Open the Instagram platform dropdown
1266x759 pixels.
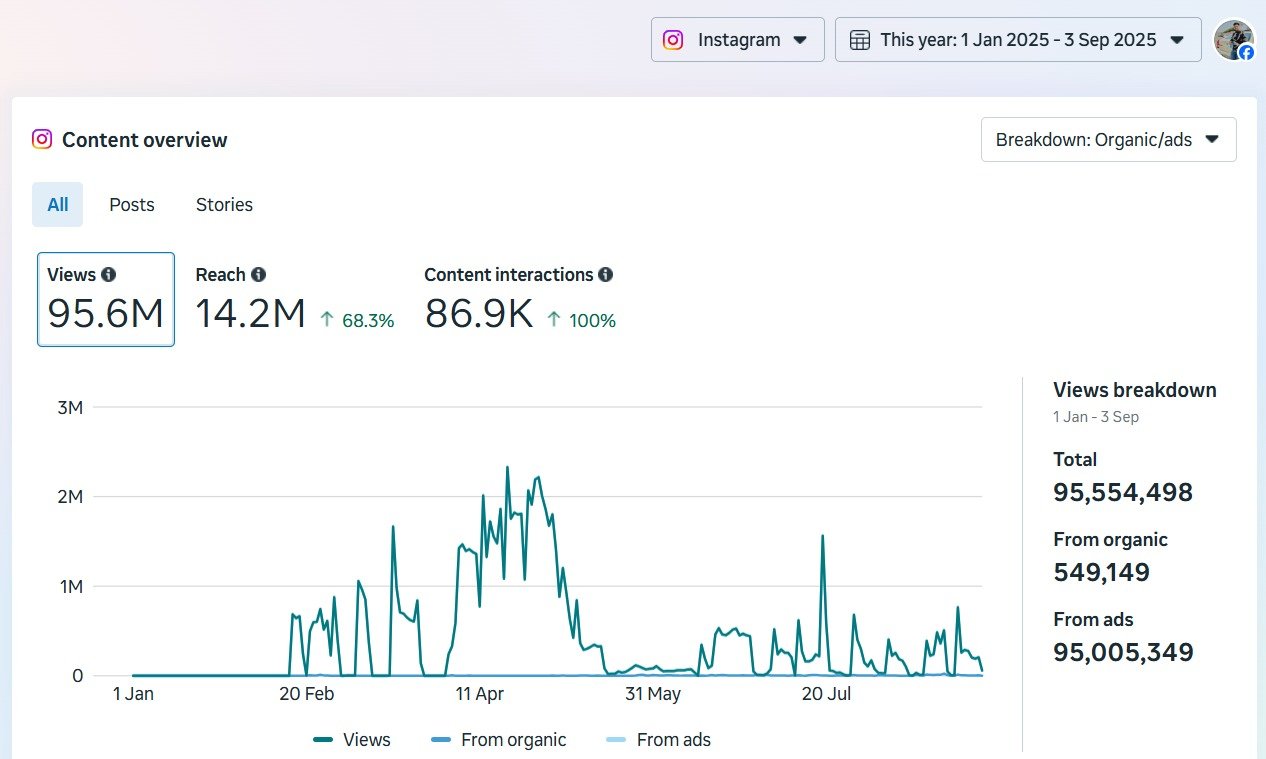(x=738, y=40)
